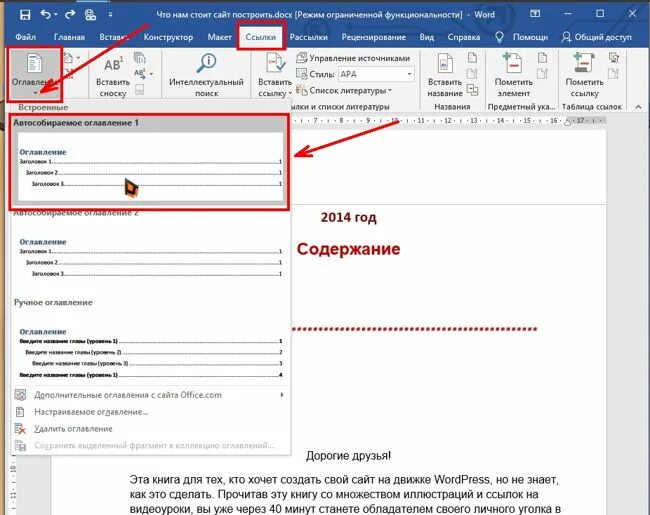Viewport: 650px width, 515px height.
Task: Click the vertical ruler on the left edge
Action: pyautogui.click(x=13, y=485)
